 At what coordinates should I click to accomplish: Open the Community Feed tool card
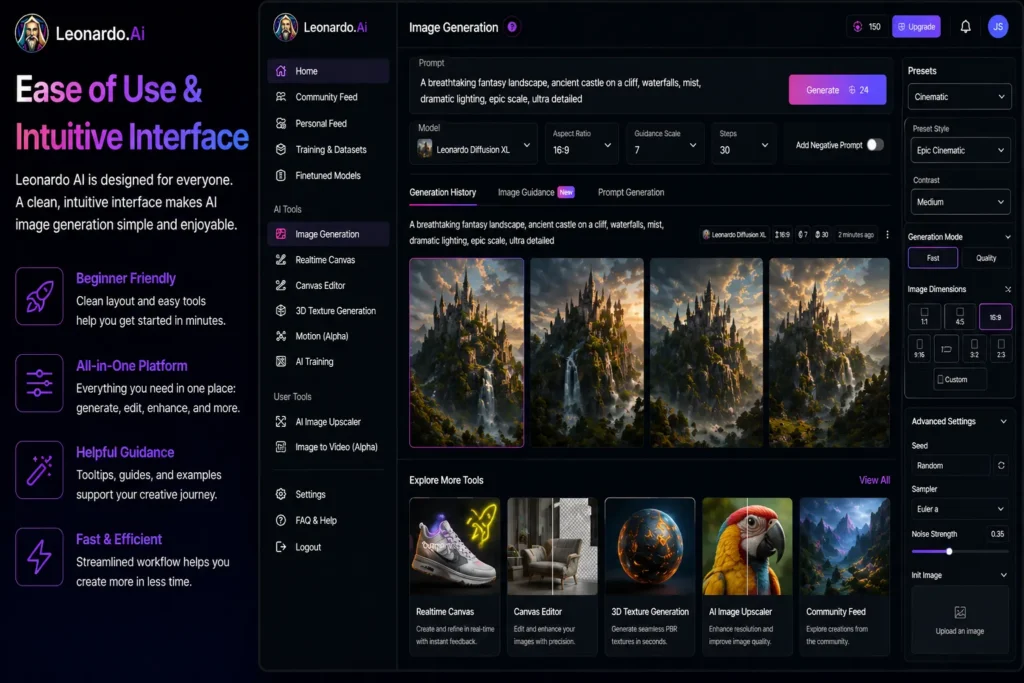pyautogui.click(x=844, y=576)
